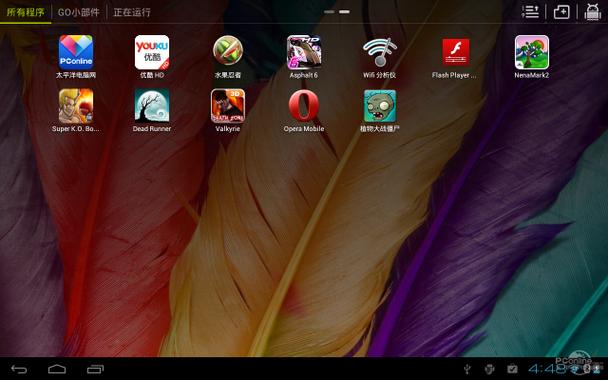The image size is (608, 380).
Task: Click the Android debug notification icon
Action: pos(489,369)
